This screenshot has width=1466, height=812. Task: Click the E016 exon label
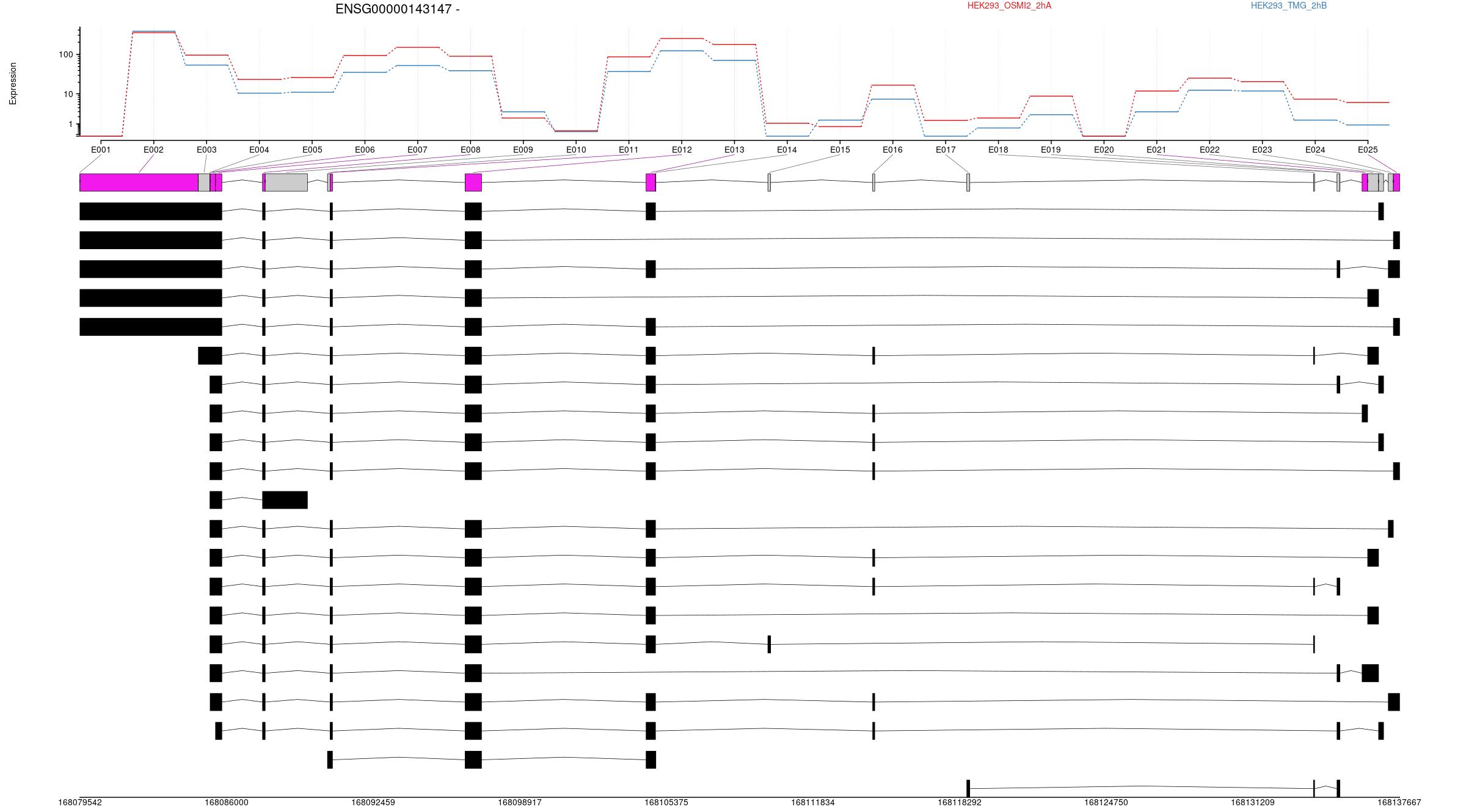point(892,150)
